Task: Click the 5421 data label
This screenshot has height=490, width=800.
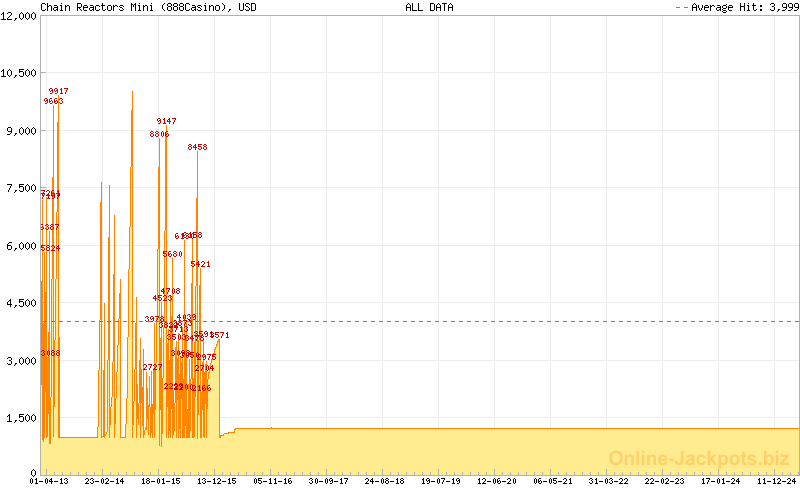Action: 200,264
